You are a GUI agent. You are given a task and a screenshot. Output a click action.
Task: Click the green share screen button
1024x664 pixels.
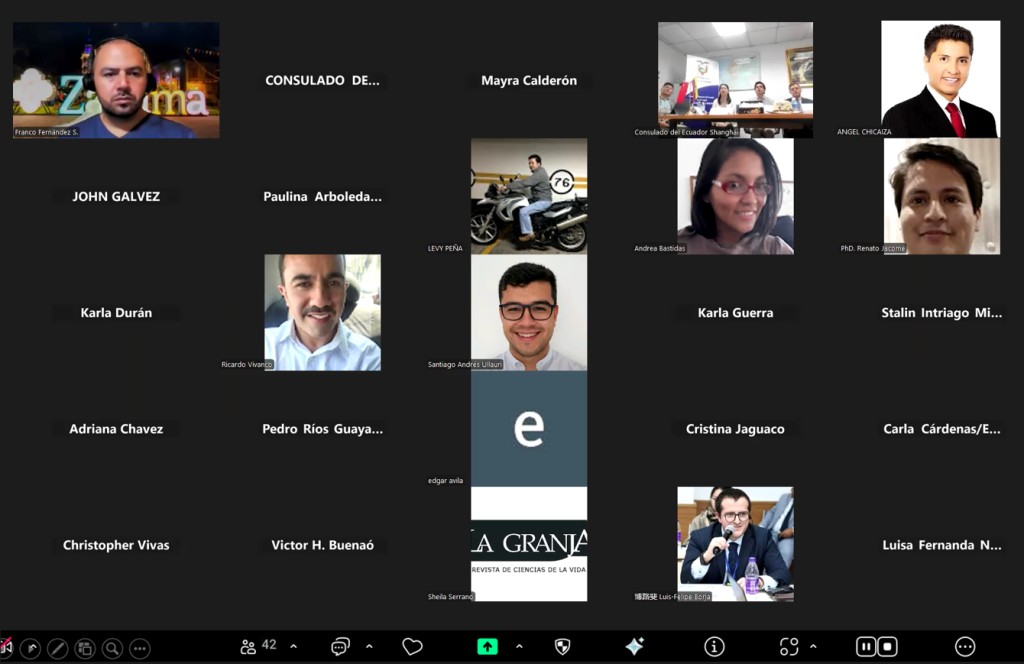[487, 647]
